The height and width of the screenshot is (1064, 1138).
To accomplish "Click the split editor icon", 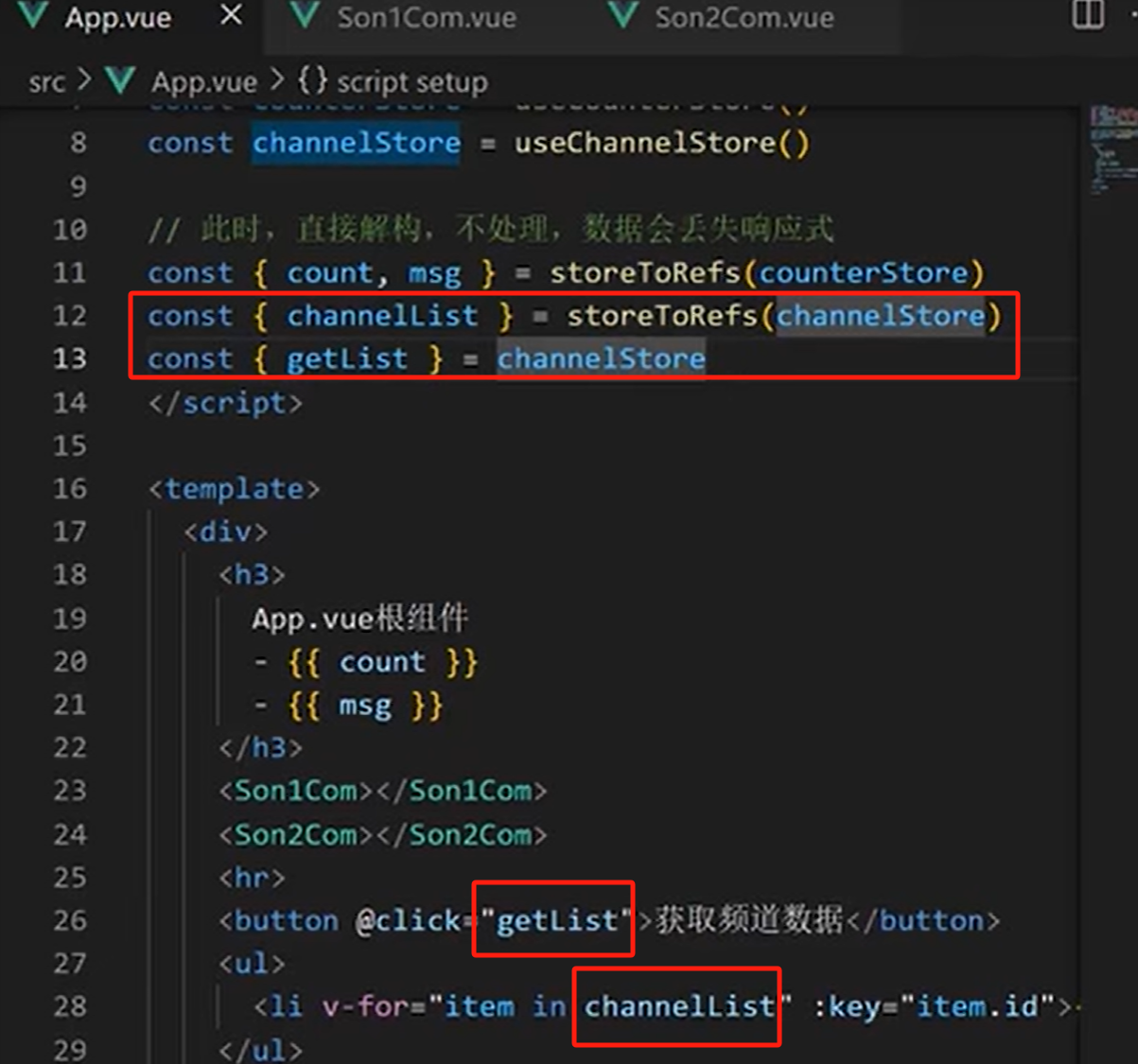I will 1088,14.
